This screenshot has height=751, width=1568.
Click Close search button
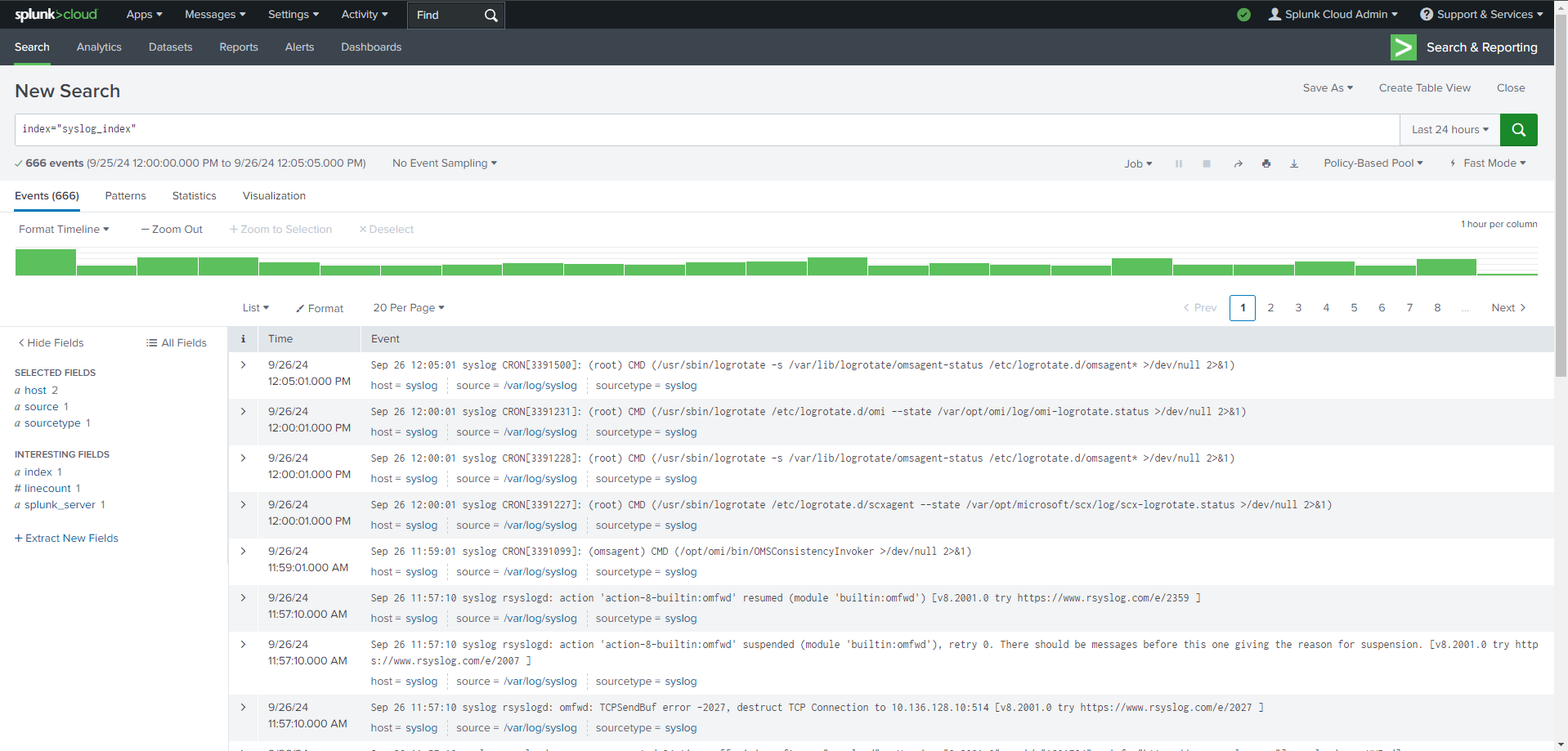coord(1511,87)
